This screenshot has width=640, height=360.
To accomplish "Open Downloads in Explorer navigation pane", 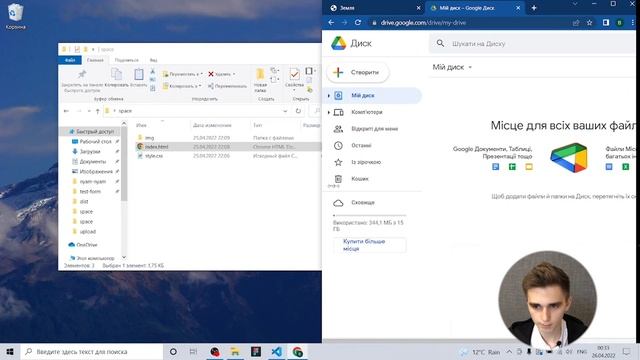I will (x=90, y=151).
